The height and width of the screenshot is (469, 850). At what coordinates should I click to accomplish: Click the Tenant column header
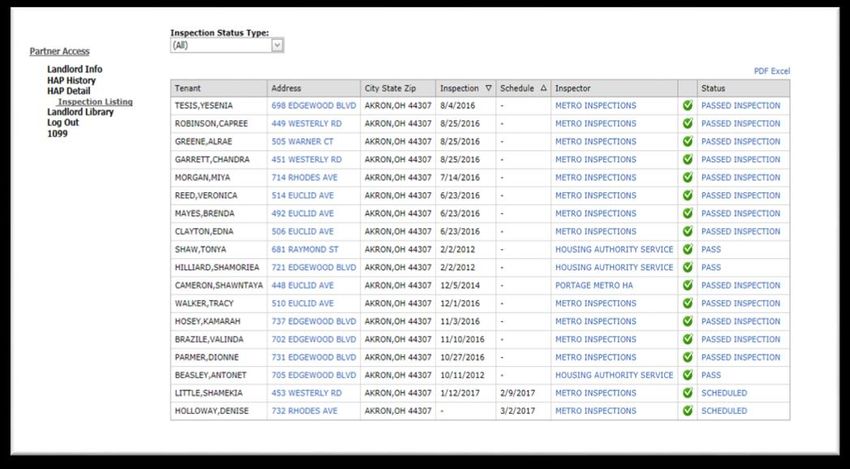pyautogui.click(x=218, y=88)
